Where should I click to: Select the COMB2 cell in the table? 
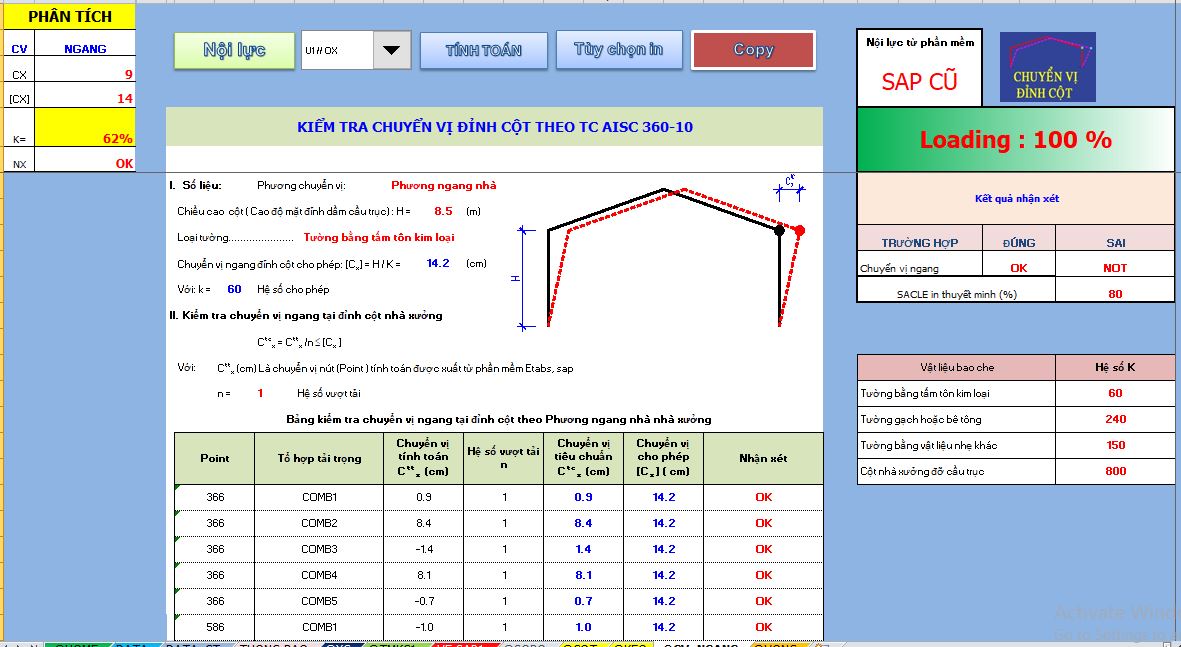coord(319,523)
